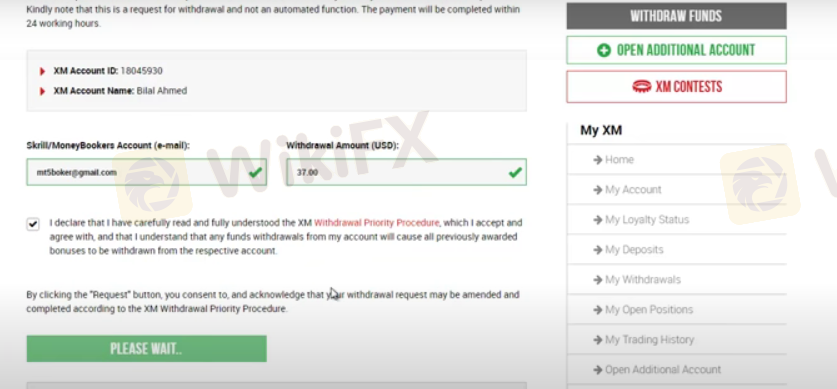This screenshot has height=389, width=837.
Task: Click the Withdraw Funds button
Action: tap(676, 16)
